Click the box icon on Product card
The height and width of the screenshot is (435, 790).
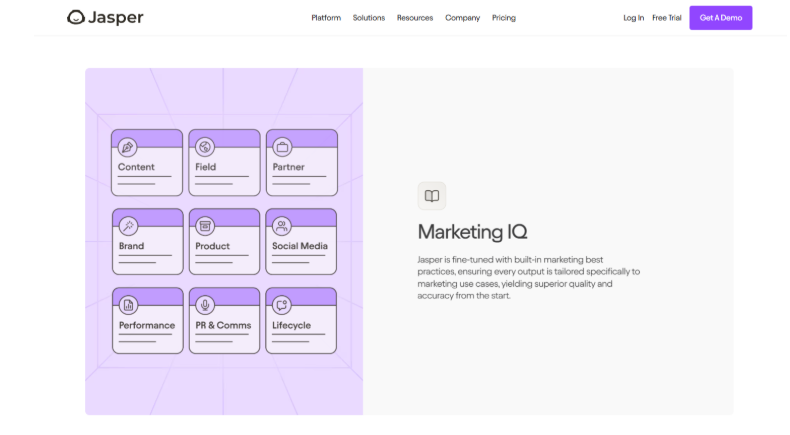coord(205,226)
